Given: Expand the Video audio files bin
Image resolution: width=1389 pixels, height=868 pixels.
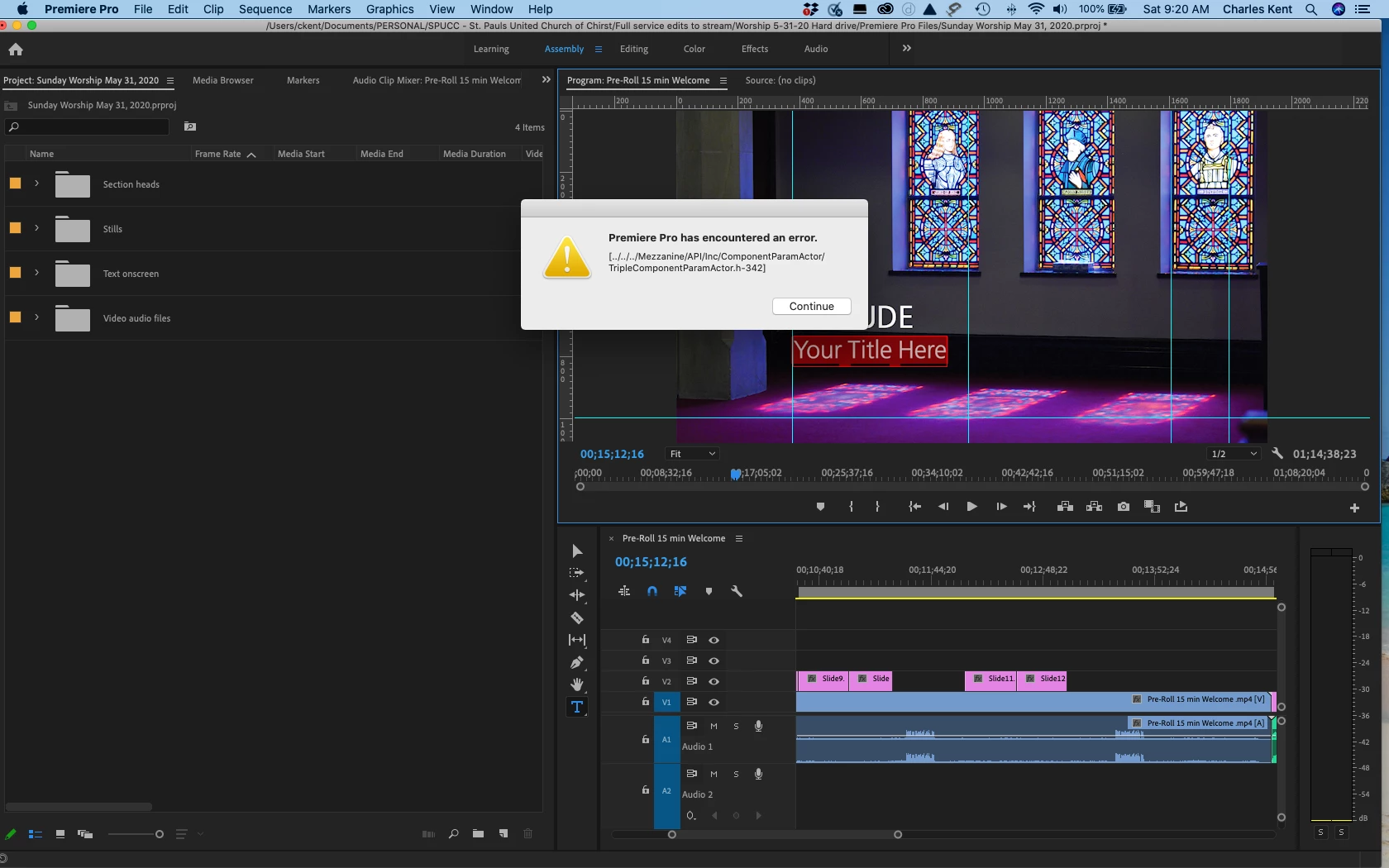Looking at the screenshot, I should (x=36, y=317).
